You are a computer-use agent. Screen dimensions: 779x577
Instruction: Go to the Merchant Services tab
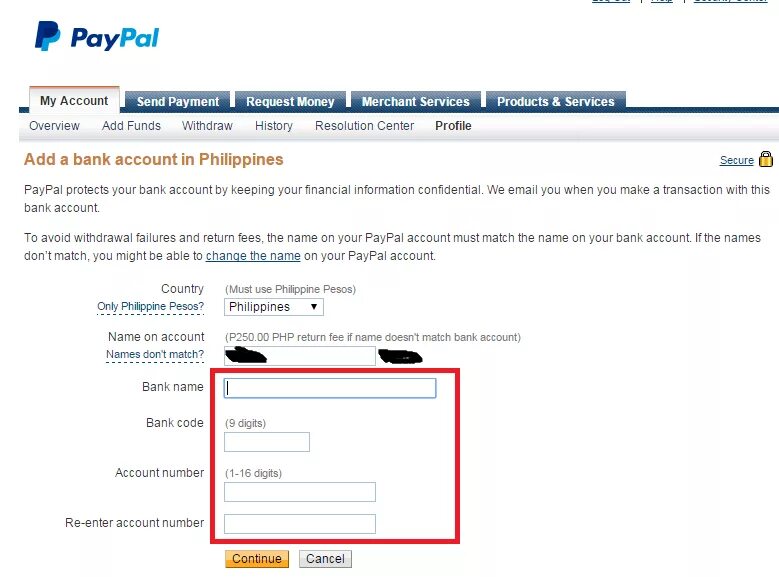415,101
